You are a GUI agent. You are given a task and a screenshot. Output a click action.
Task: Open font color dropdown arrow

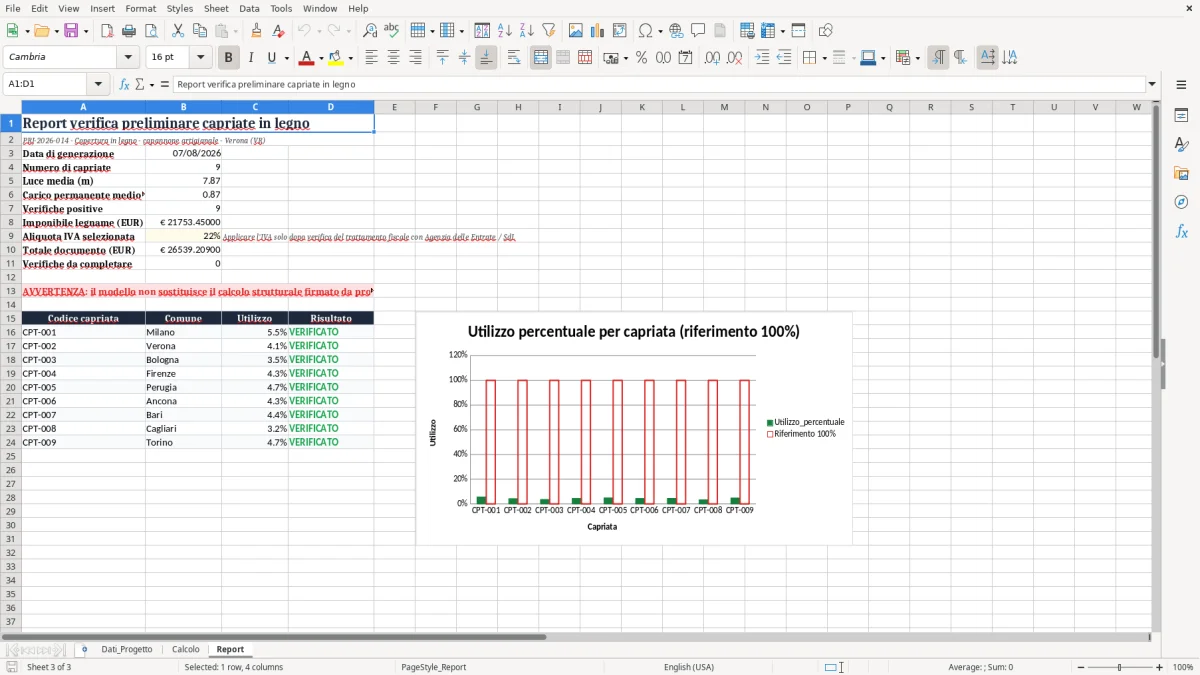pos(320,58)
